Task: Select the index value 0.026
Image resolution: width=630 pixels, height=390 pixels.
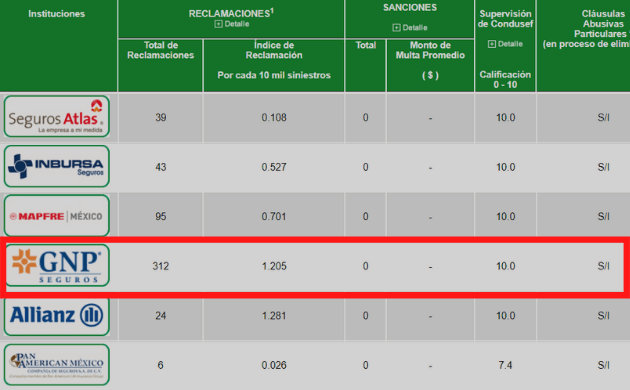Action: click(x=274, y=365)
